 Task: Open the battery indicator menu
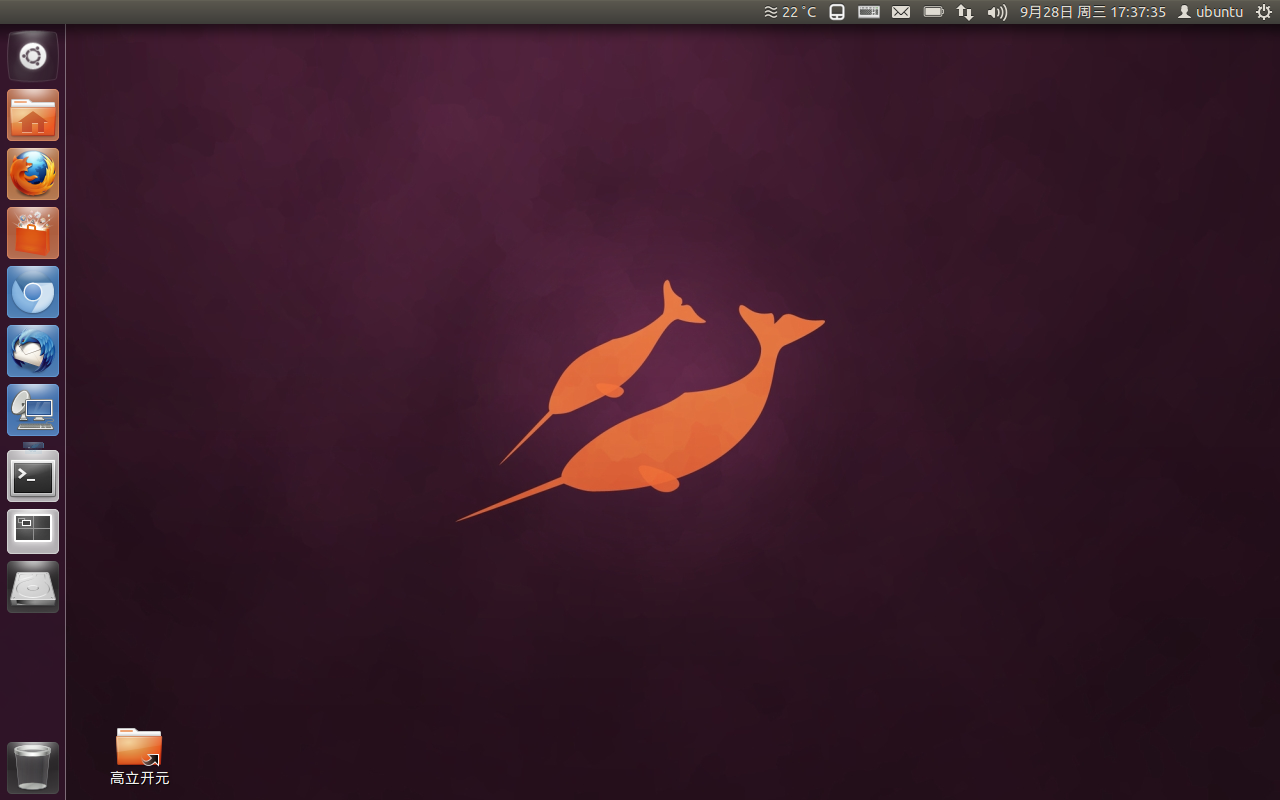[934, 12]
